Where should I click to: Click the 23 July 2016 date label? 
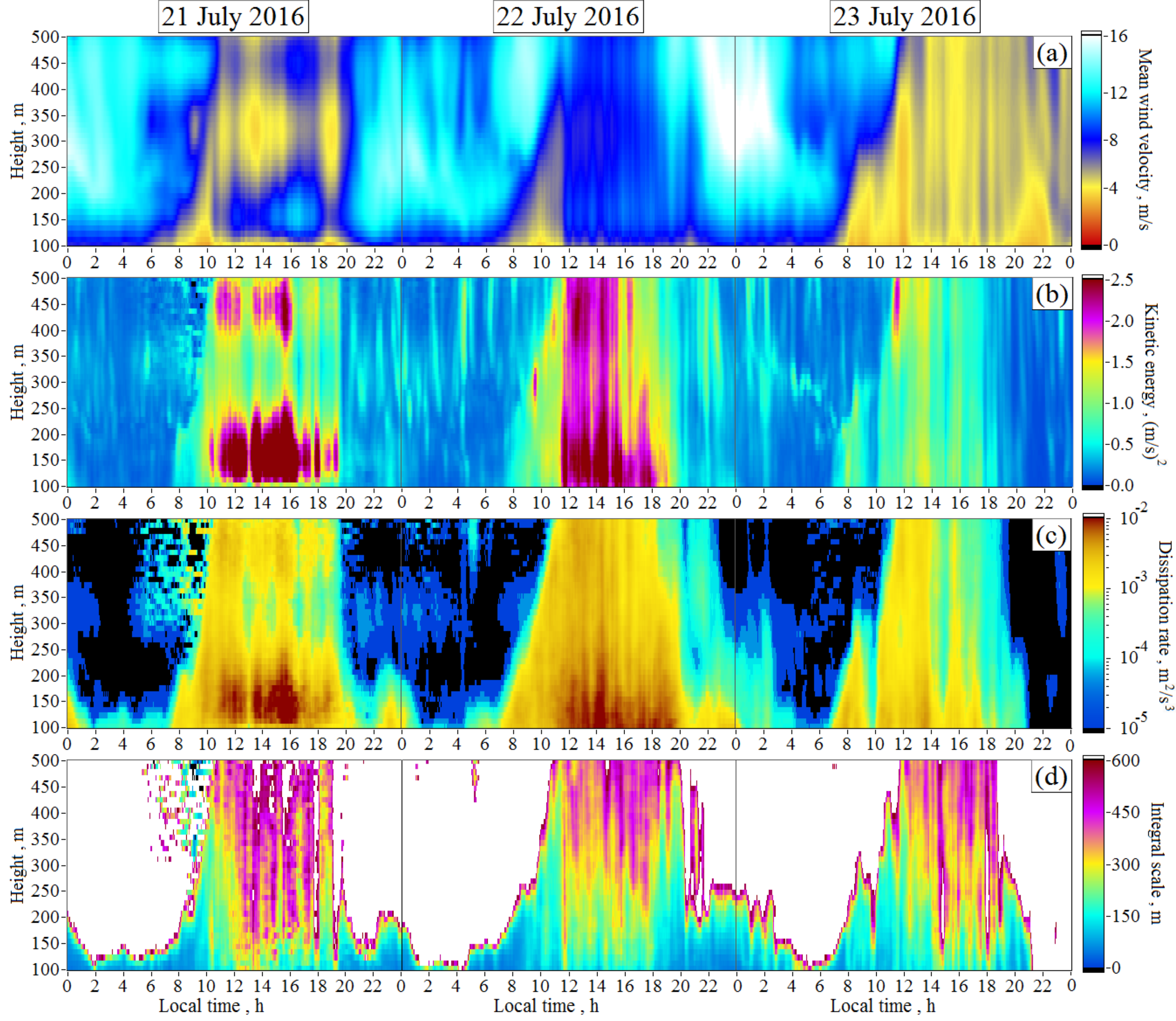coord(904,16)
